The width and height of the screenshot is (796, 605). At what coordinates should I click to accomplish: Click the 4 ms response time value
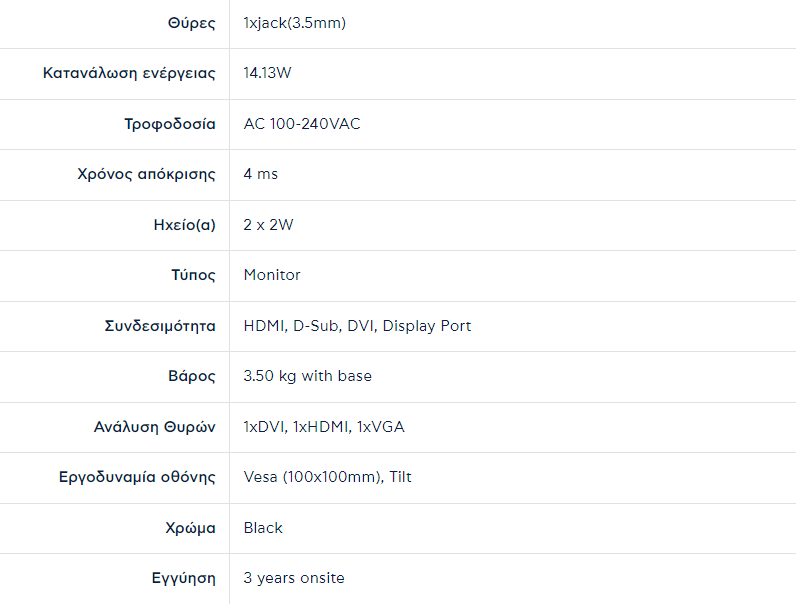[x=260, y=174]
